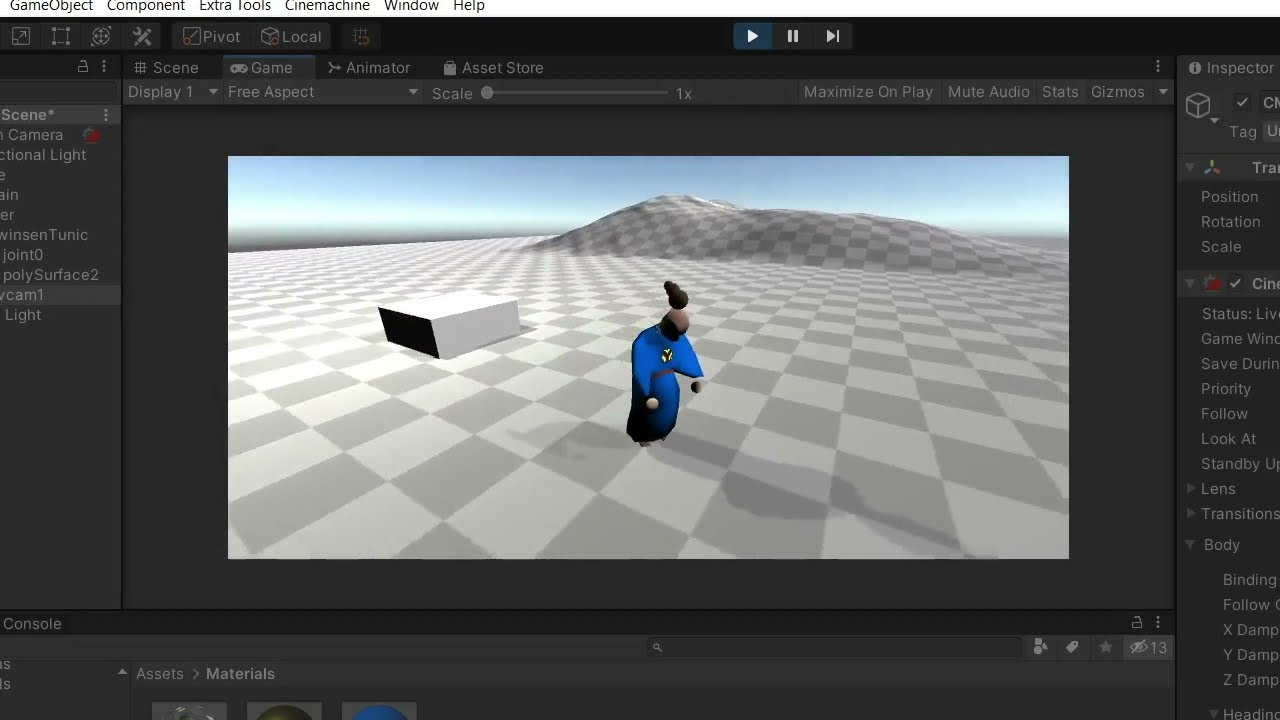1280x720 pixels.
Task: Select the Scale tool in toolbar
Action: [21, 37]
